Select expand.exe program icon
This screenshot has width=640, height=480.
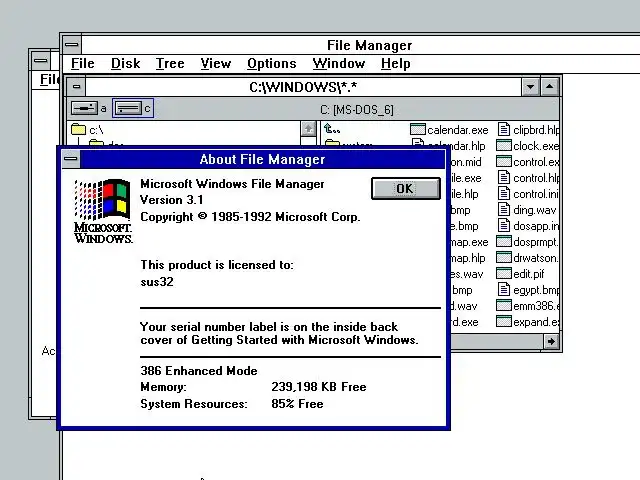[x=504, y=322]
